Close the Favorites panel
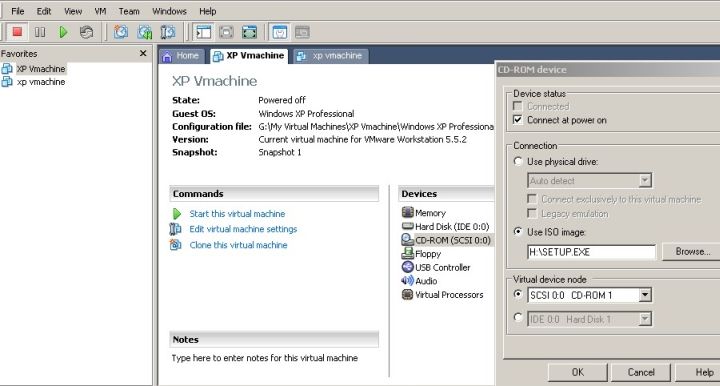This screenshot has width=720, height=386. 143,53
